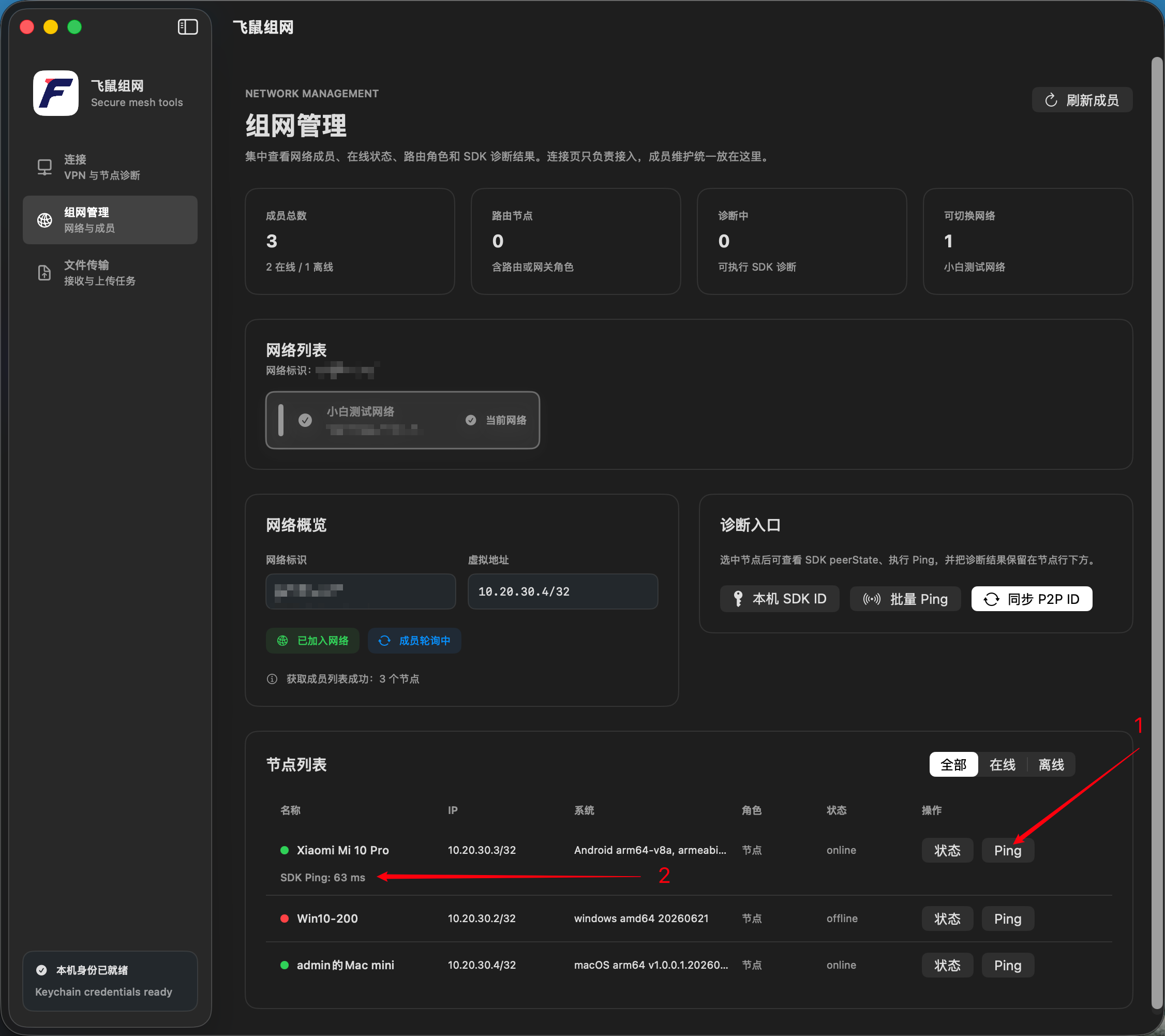Click the 飞鼠组网 app logo
The image size is (1165, 1036).
pyautogui.click(x=56, y=93)
